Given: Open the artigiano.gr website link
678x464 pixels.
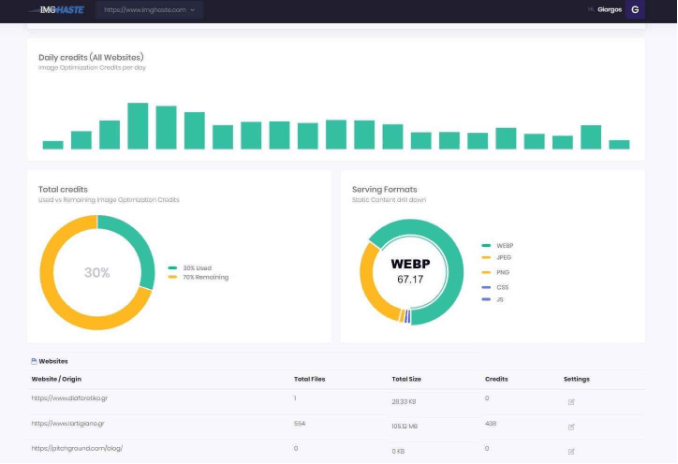Looking at the screenshot, I should click(68, 424).
